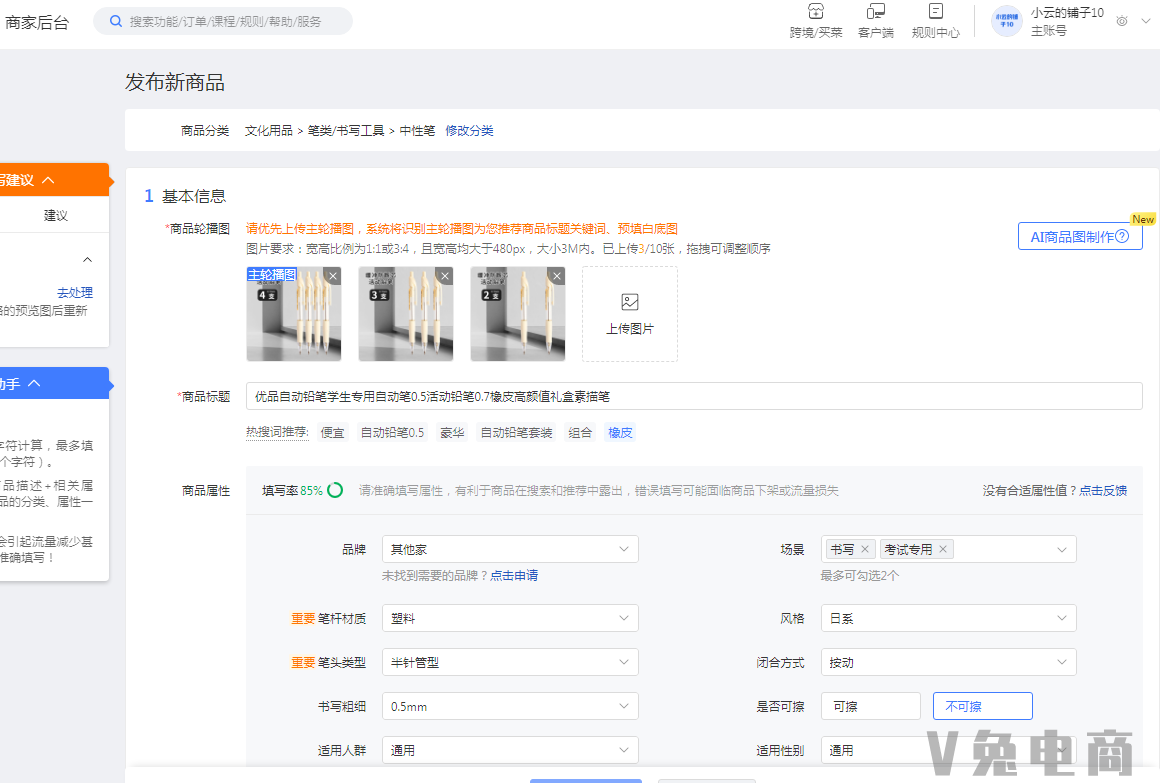Click the 小云的铺子10 avatar icon

tap(1006, 21)
